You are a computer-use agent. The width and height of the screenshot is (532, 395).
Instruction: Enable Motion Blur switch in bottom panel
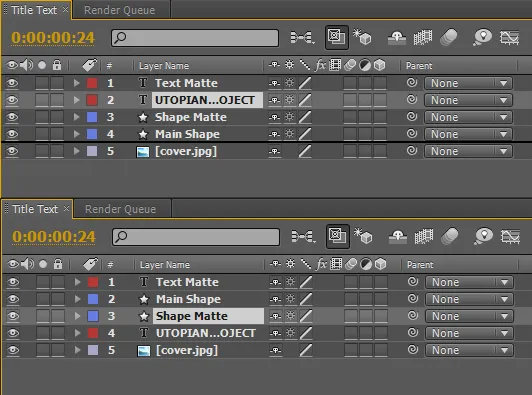point(450,236)
